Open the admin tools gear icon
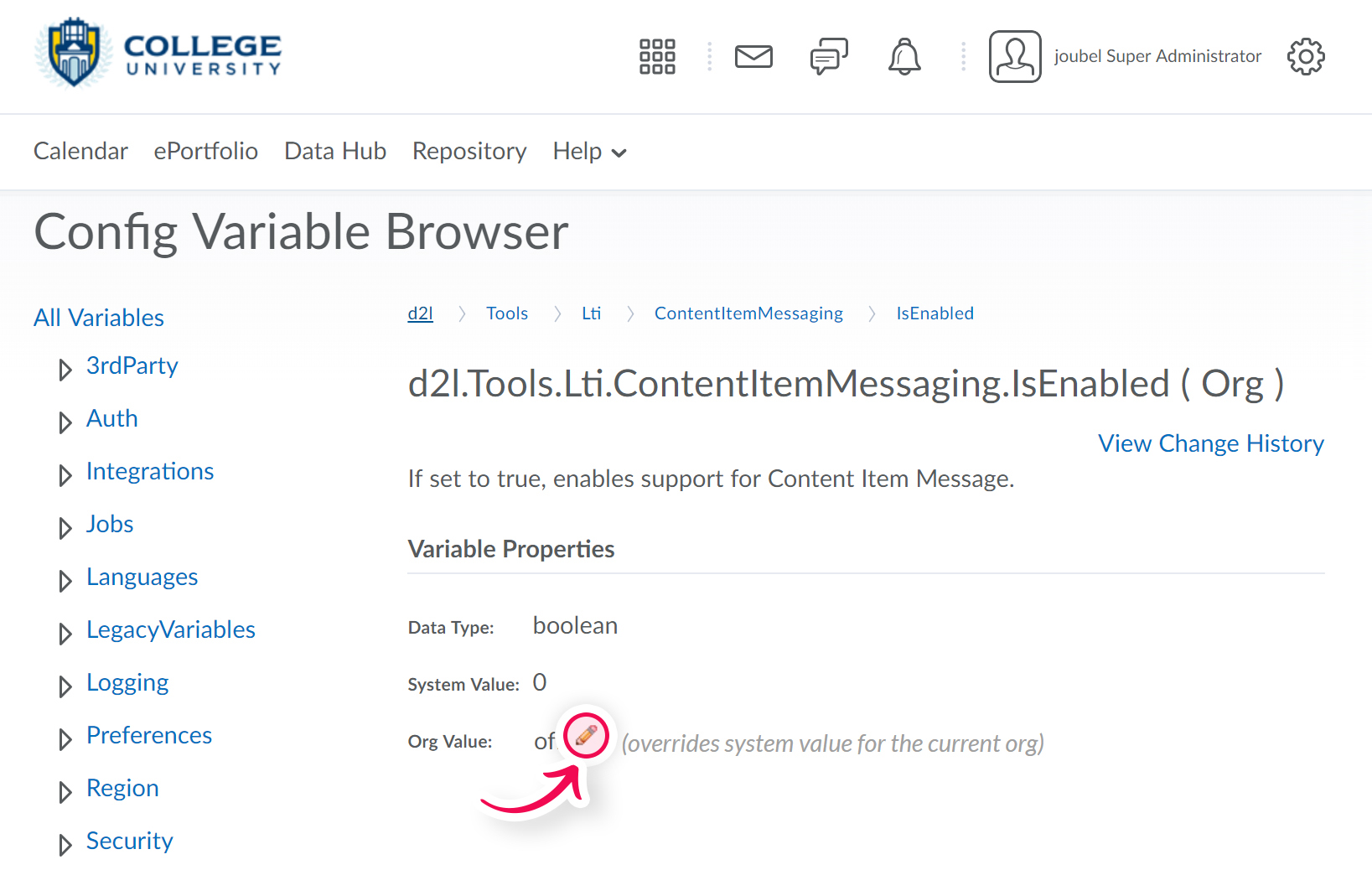Viewport: 1372px width, 870px height. [1306, 57]
